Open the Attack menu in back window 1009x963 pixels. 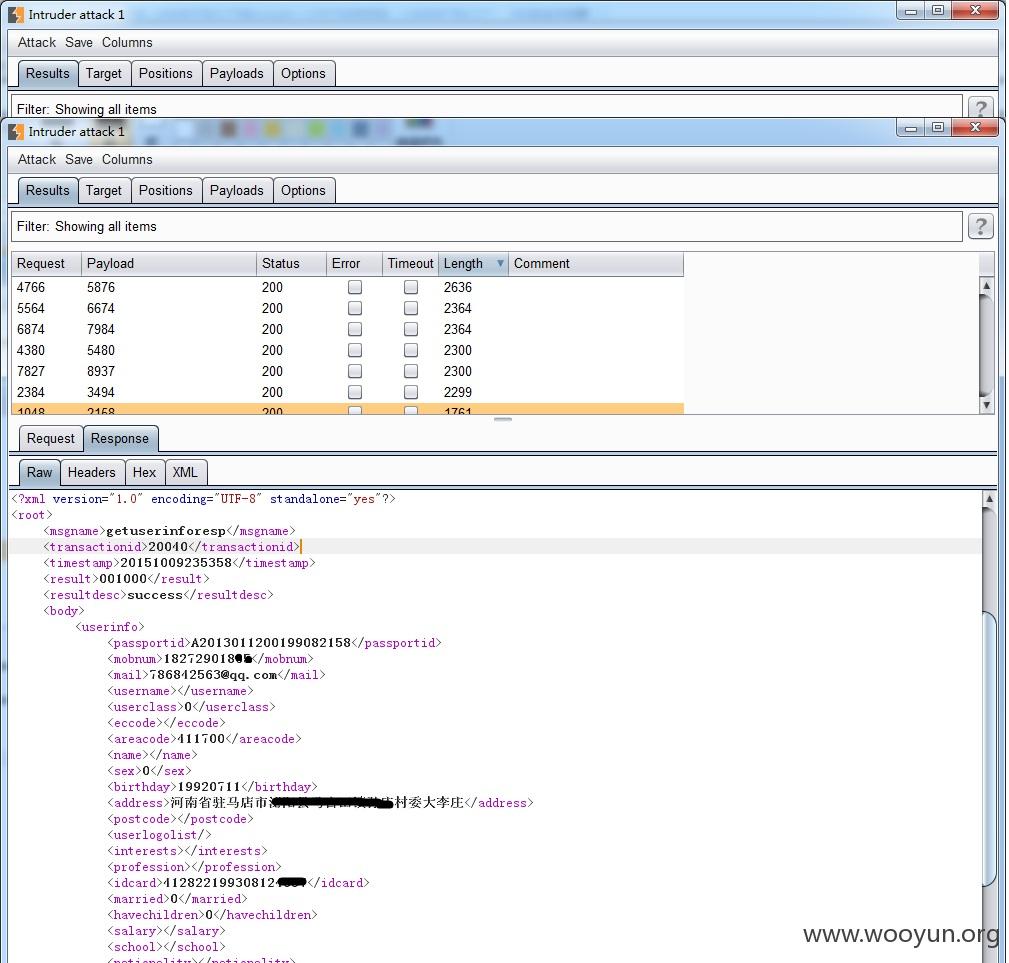coord(37,42)
